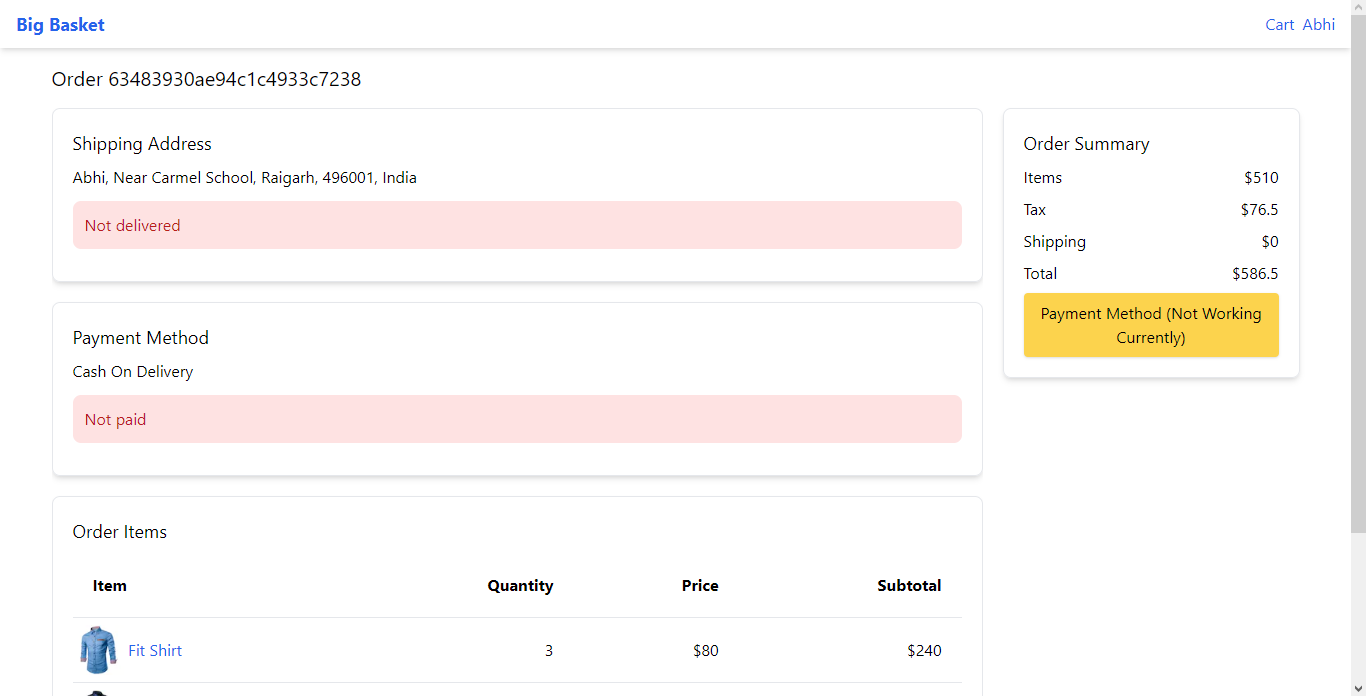Click the $240 subtotal for Fit Shirt
This screenshot has height=696, width=1366.
924,650
